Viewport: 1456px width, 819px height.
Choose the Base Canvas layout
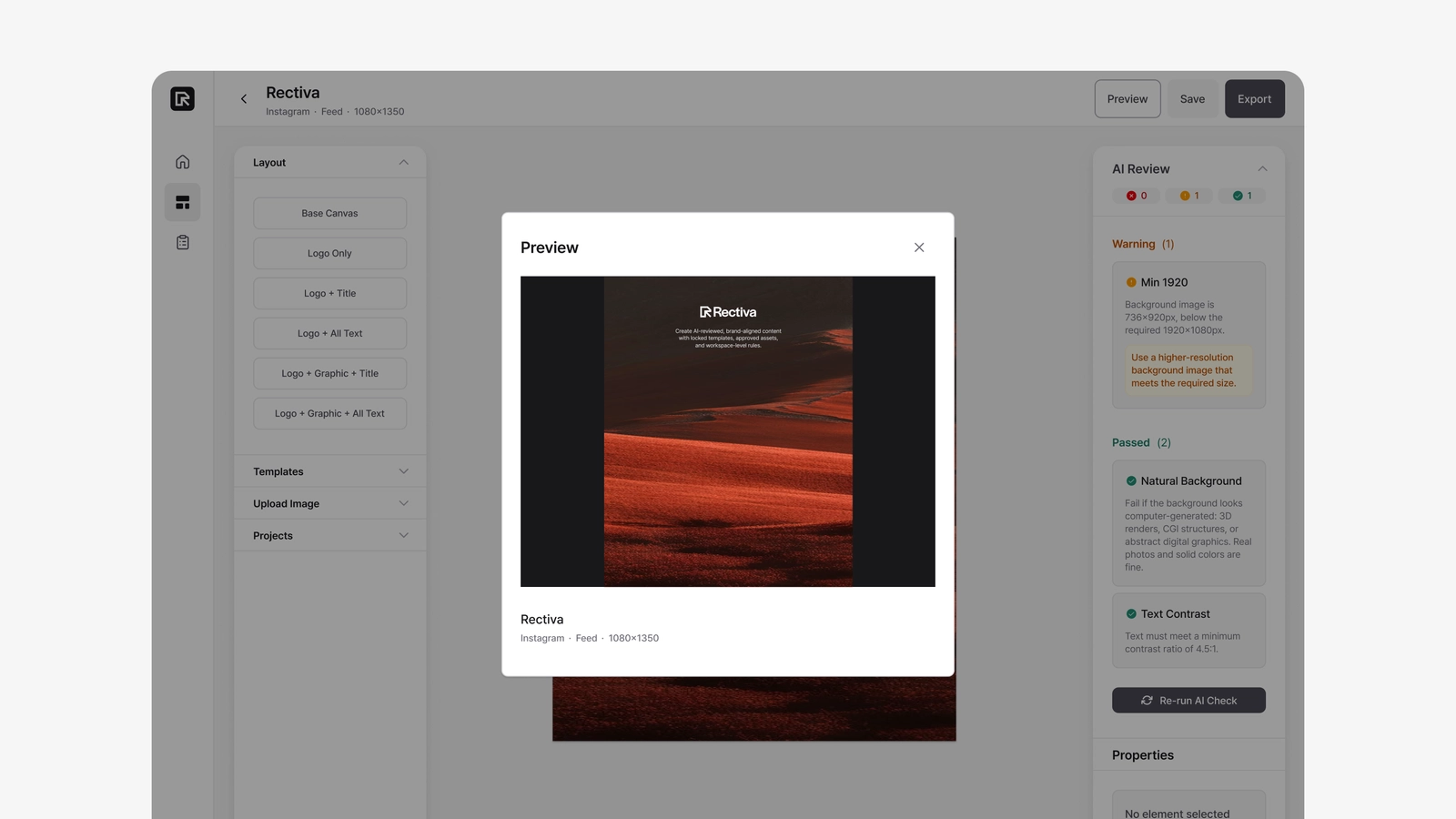[x=329, y=213]
